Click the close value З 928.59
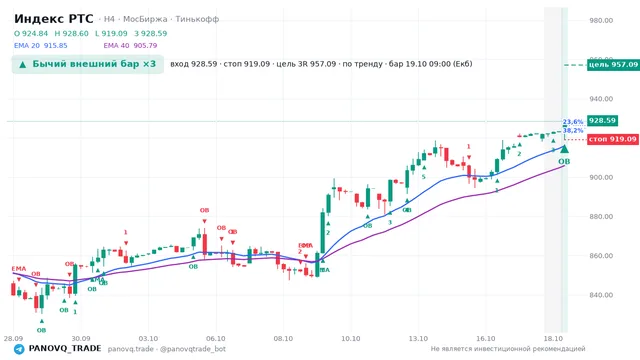 click(151, 33)
